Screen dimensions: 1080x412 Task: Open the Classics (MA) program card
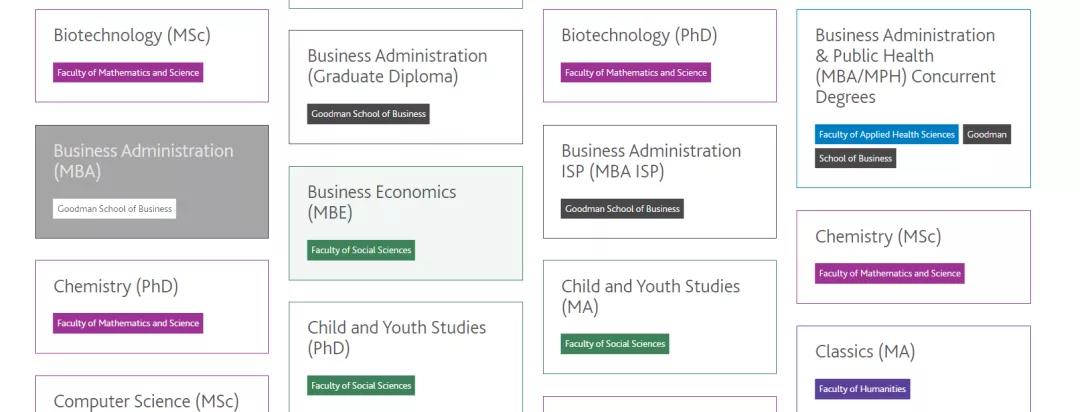point(913,369)
